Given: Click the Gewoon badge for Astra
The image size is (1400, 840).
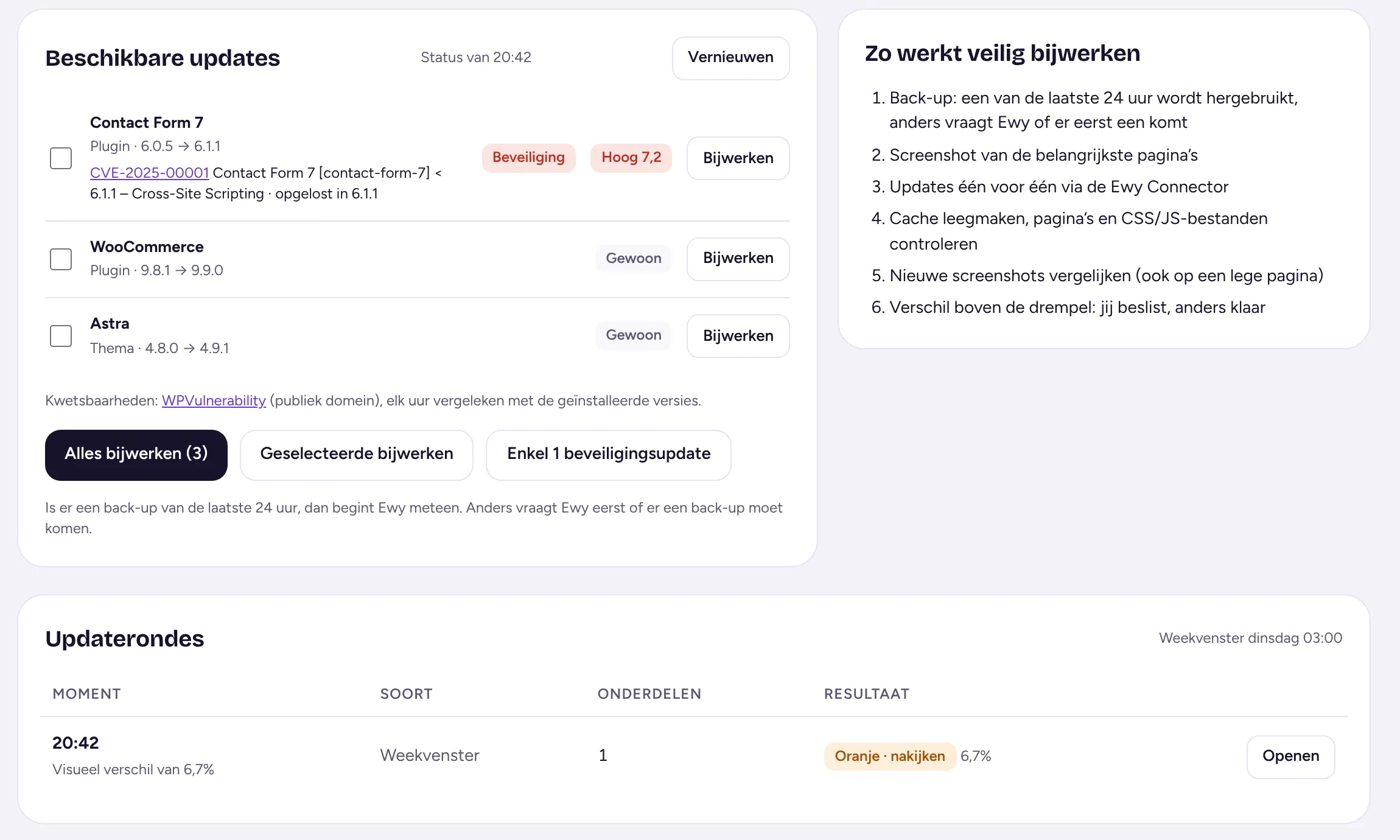Looking at the screenshot, I should [633, 335].
